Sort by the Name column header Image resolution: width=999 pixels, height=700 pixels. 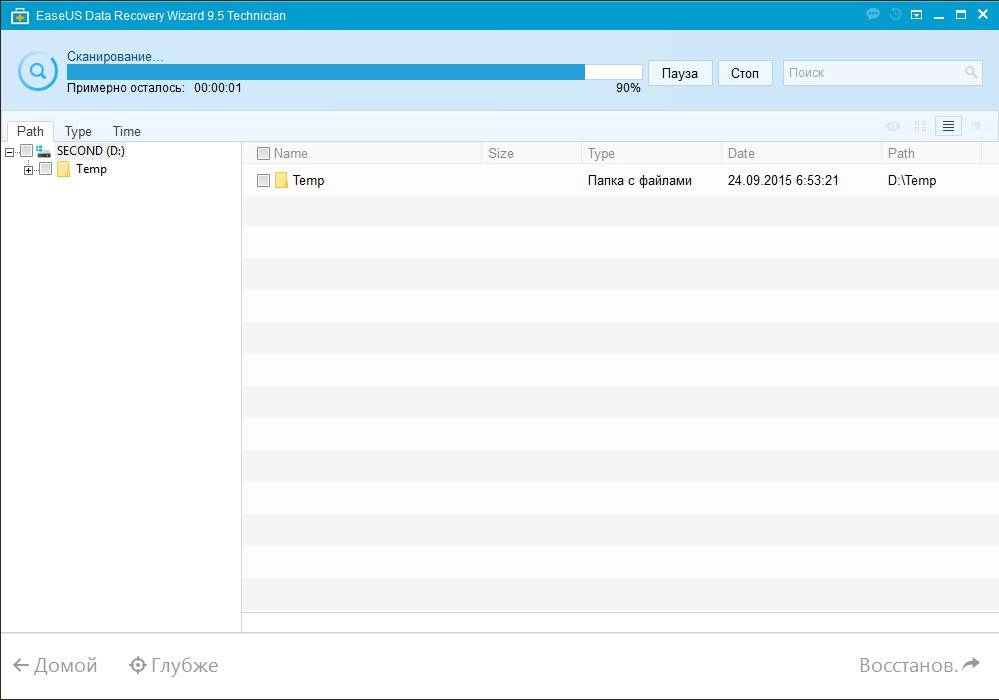pos(291,153)
